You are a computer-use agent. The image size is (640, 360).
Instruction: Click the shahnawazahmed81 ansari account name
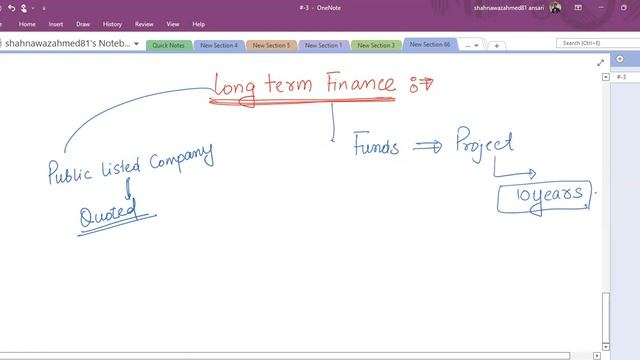tap(509, 8)
